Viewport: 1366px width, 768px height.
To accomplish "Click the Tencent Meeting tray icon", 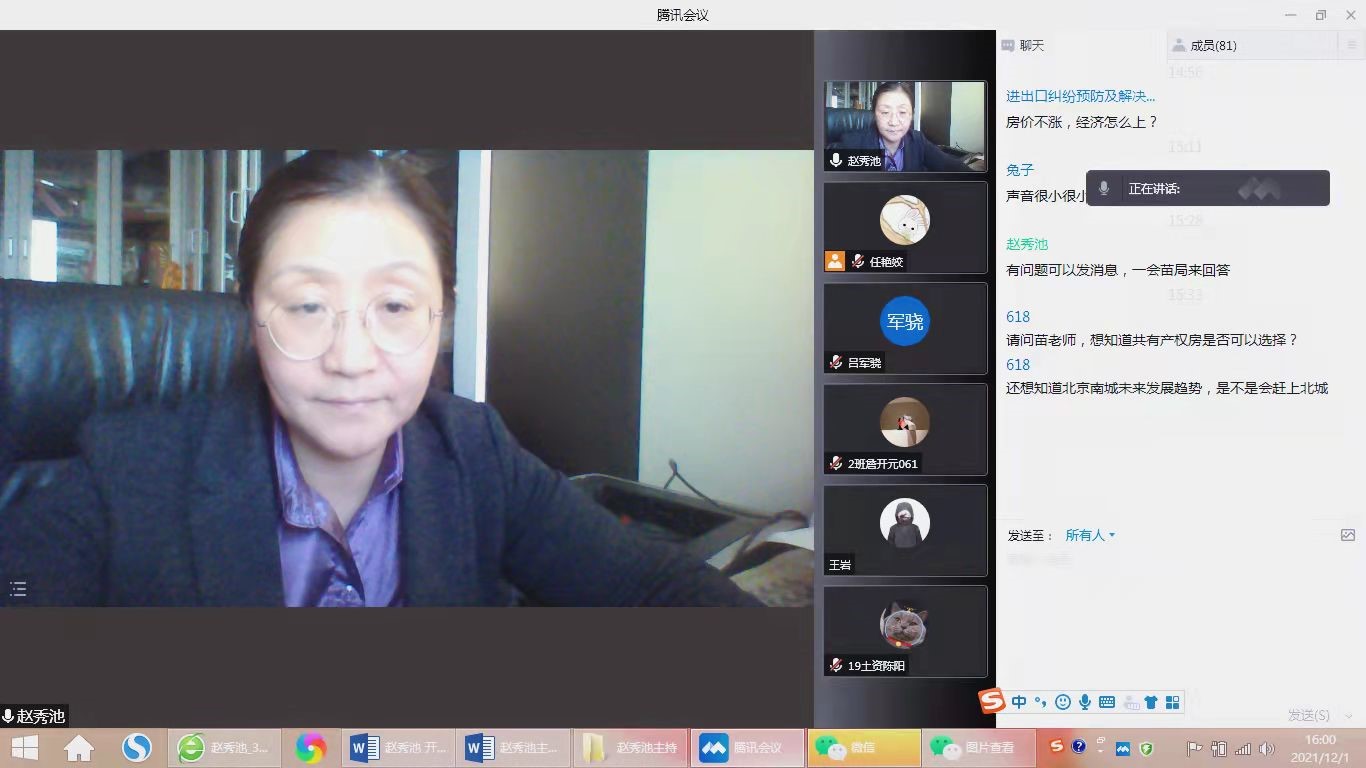I will click(1122, 748).
